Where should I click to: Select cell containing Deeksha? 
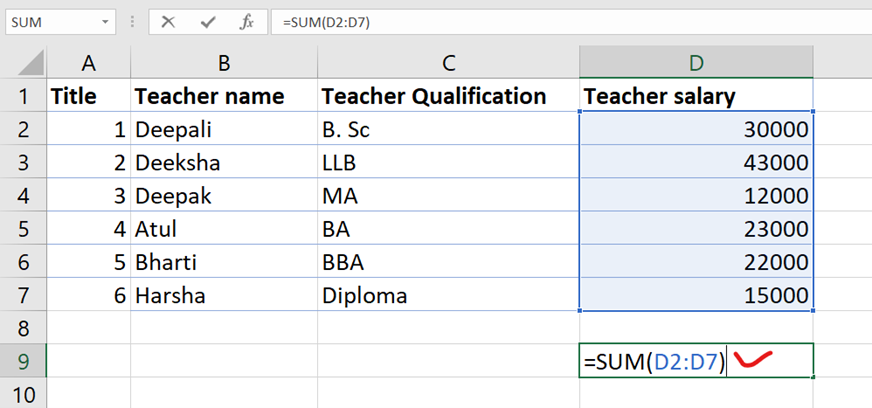coord(223,163)
